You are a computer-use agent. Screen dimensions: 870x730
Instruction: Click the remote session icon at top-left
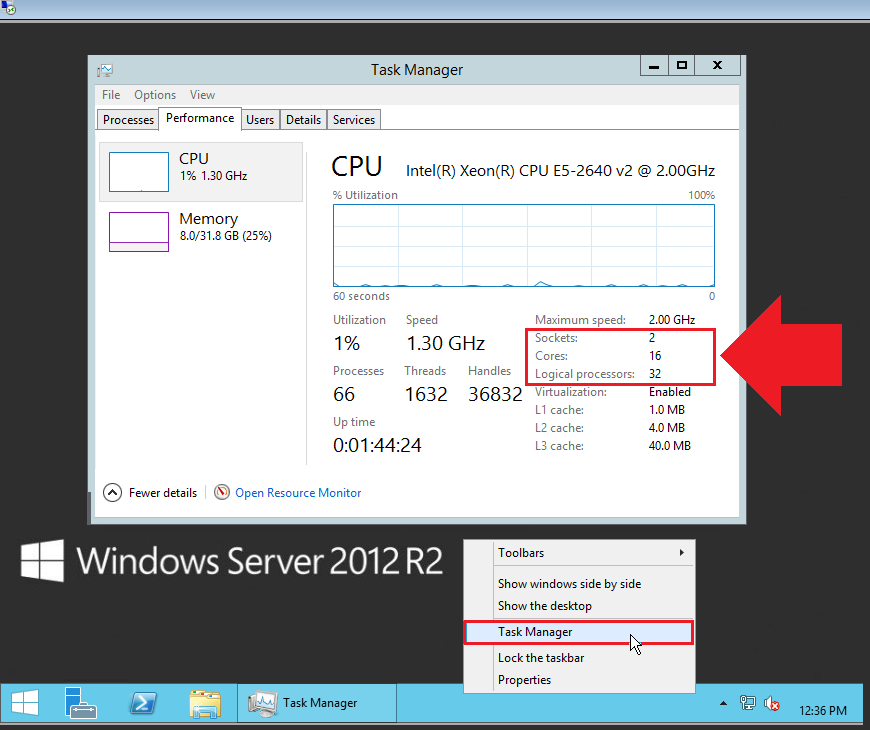8,8
